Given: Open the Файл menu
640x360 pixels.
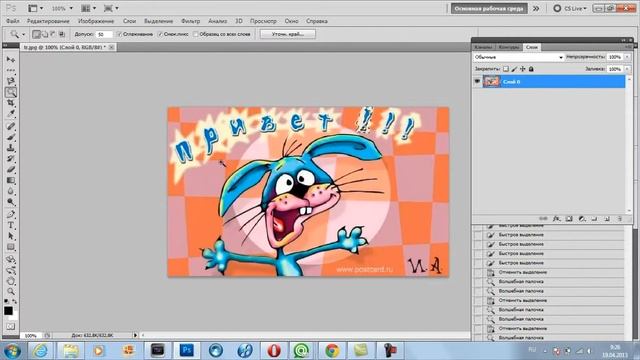Looking at the screenshot, I should coord(13,21).
